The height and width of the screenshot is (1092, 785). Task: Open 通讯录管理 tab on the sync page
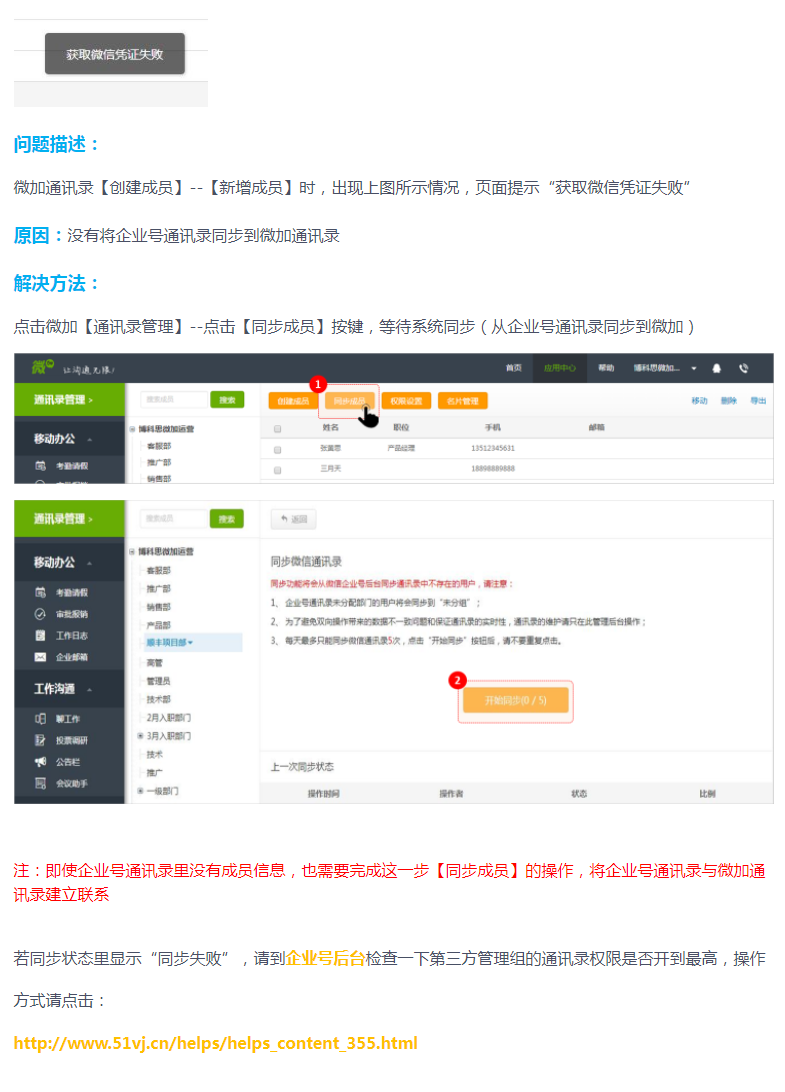click(x=69, y=519)
